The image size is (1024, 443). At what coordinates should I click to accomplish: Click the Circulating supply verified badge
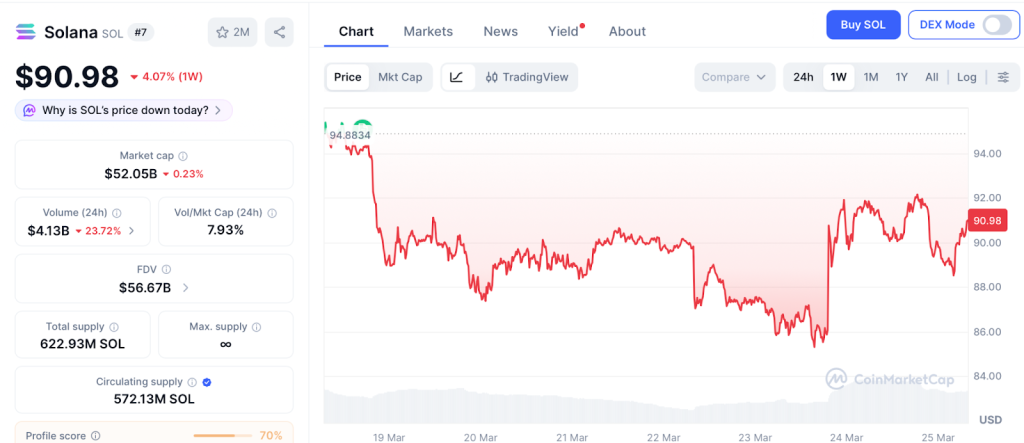point(207,382)
